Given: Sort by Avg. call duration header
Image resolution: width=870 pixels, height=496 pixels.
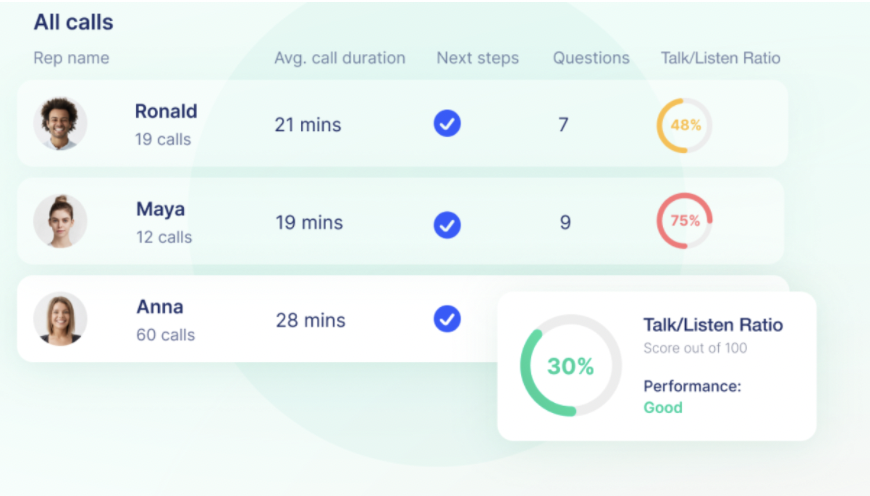Looking at the screenshot, I should click(x=340, y=58).
